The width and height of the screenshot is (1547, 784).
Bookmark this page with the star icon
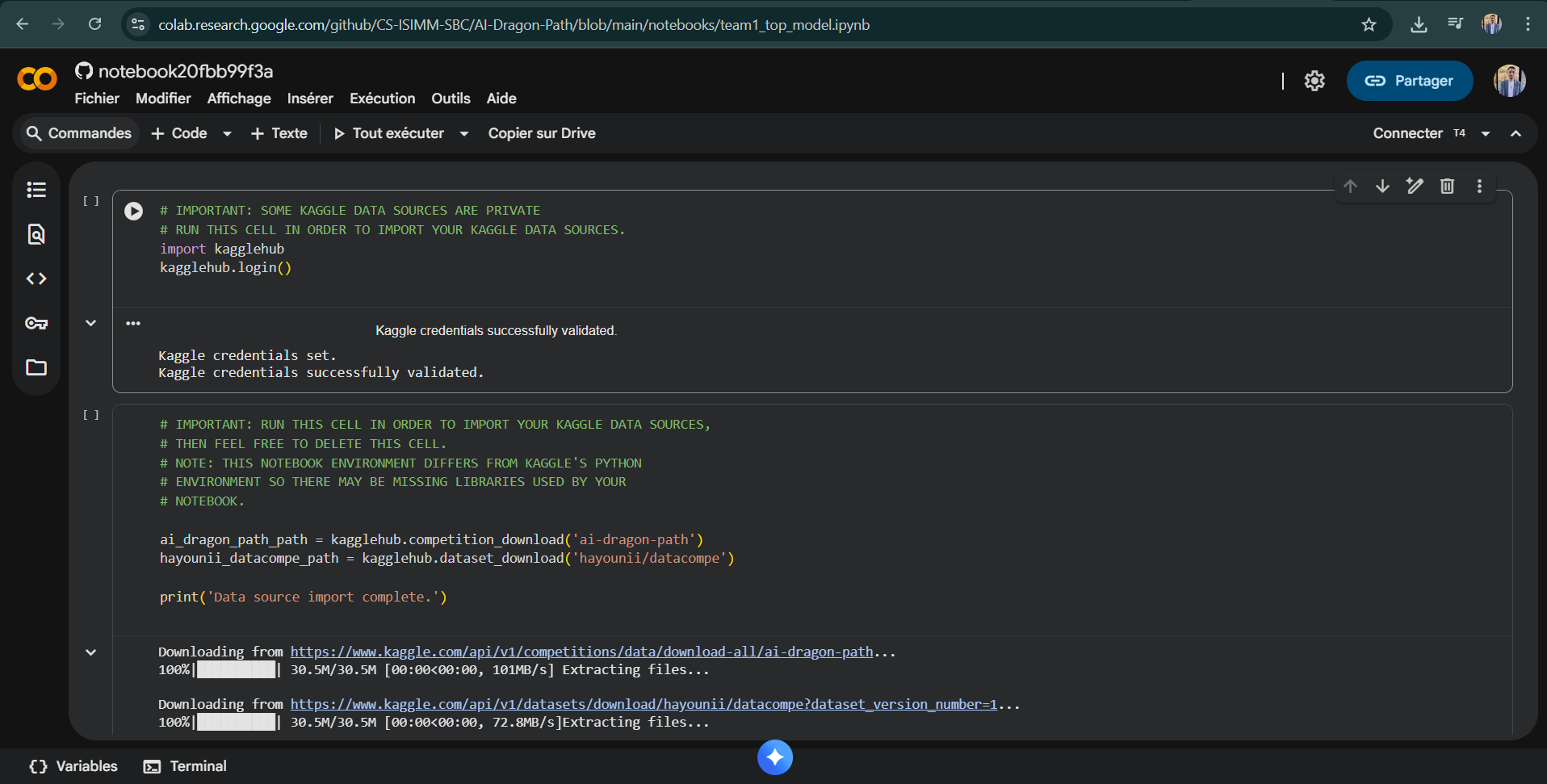tap(1369, 24)
